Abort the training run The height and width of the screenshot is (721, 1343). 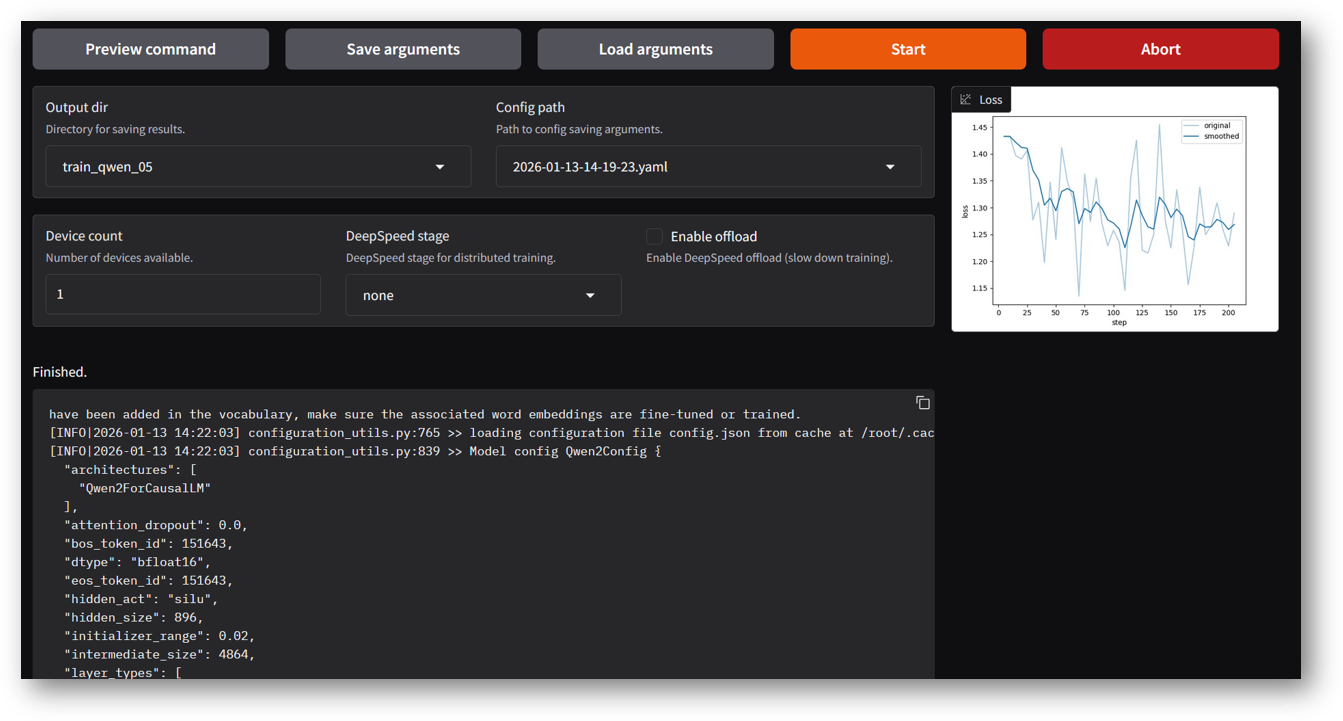1160,48
